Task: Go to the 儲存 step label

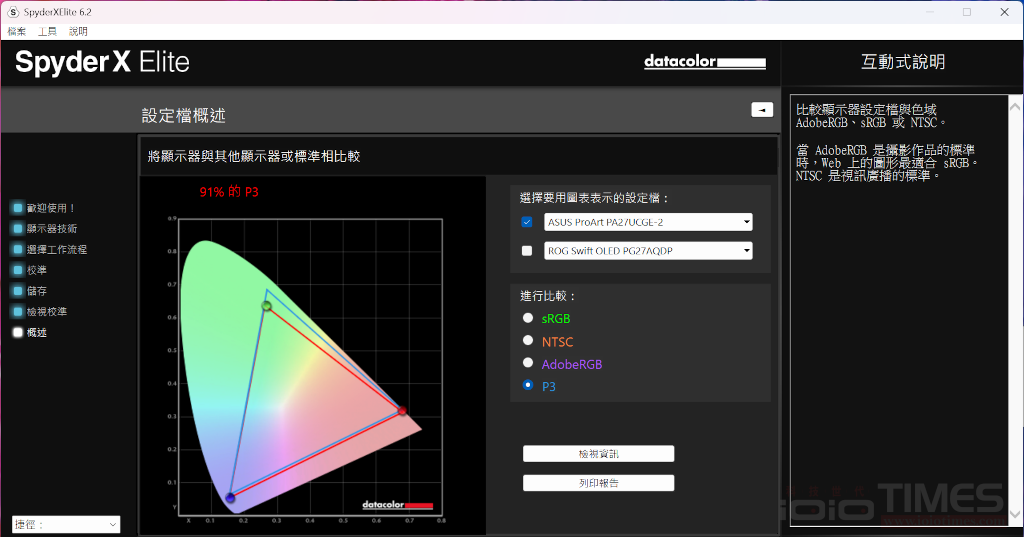Action: (37, 291)
